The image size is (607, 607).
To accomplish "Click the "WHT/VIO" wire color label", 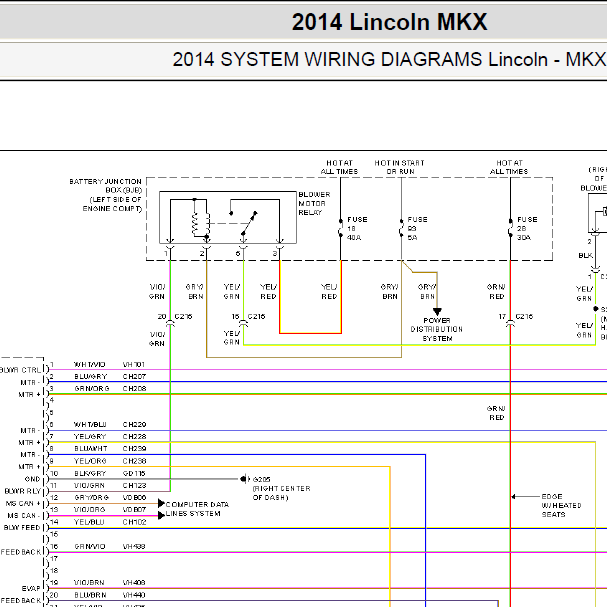I will (x=89, y=365).
